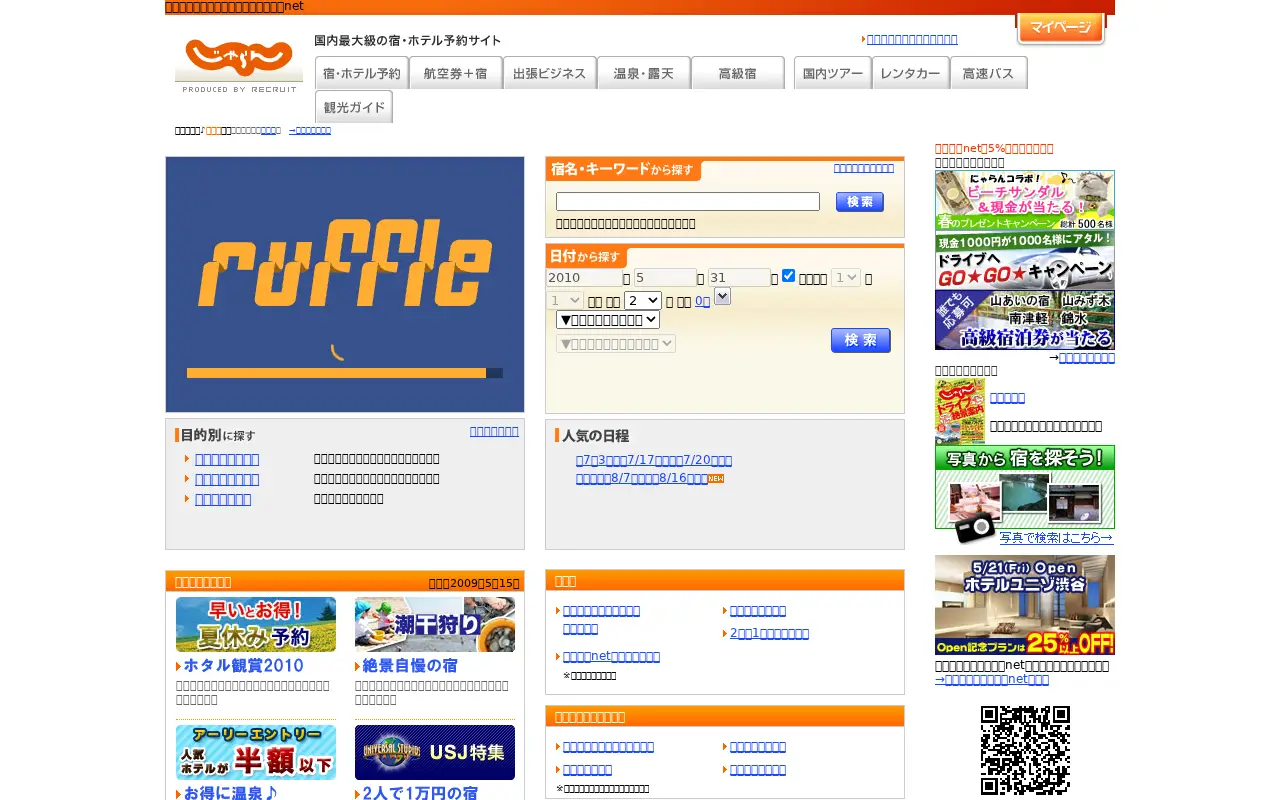Go to the 観光ガイド tab

click(353, 107)
